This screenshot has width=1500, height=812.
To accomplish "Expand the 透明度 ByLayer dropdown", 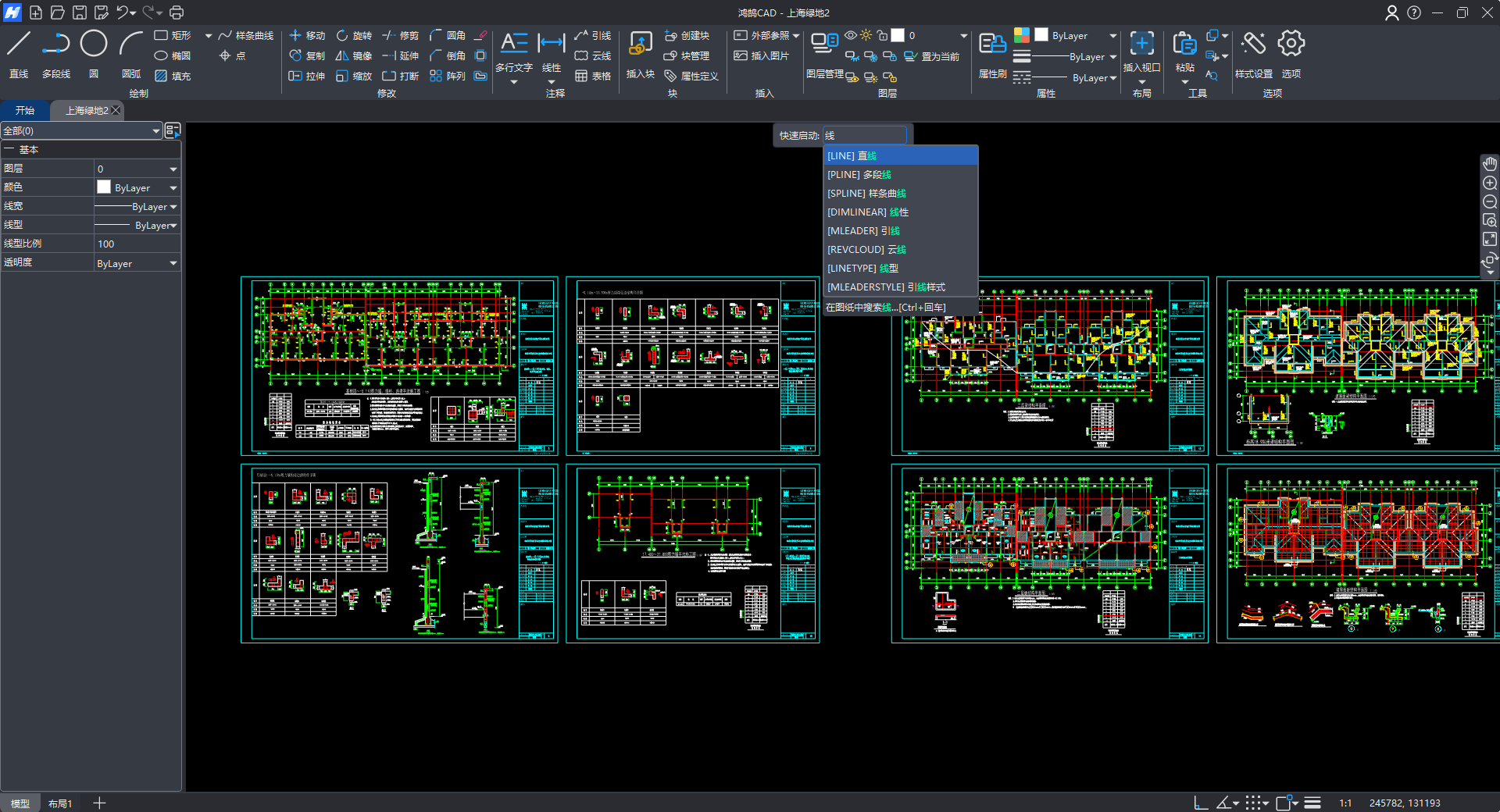I will 173,264.
